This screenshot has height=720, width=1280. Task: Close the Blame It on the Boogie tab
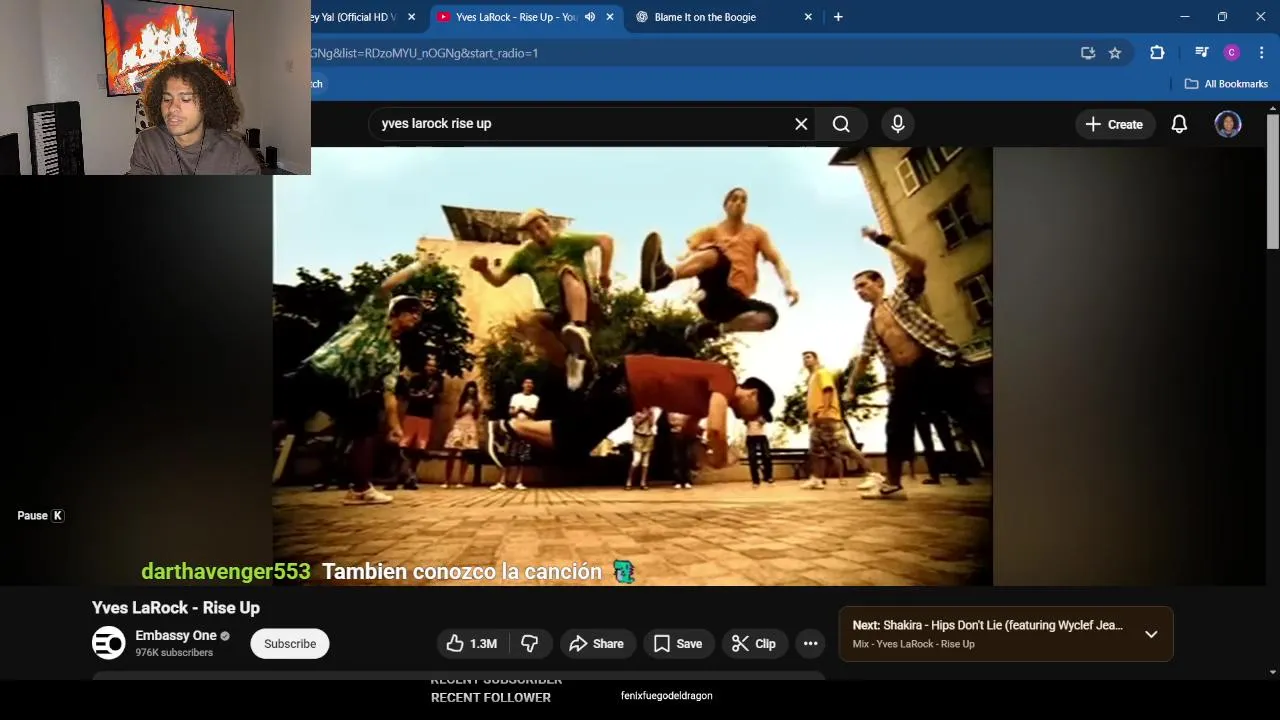(x=808, y=17)
